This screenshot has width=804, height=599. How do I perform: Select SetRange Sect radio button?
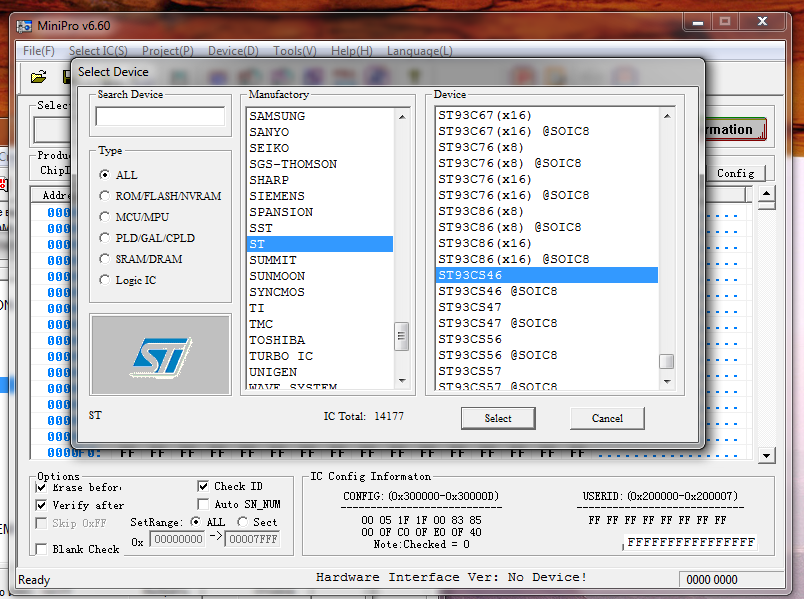(242, 522)
